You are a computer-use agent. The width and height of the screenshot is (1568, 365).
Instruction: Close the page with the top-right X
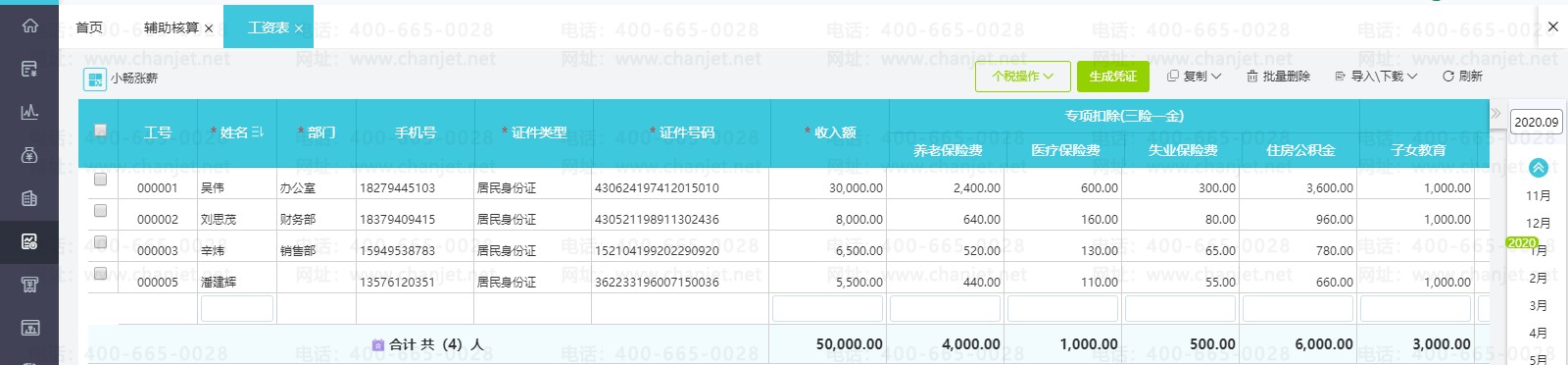tap(1552, 26)
